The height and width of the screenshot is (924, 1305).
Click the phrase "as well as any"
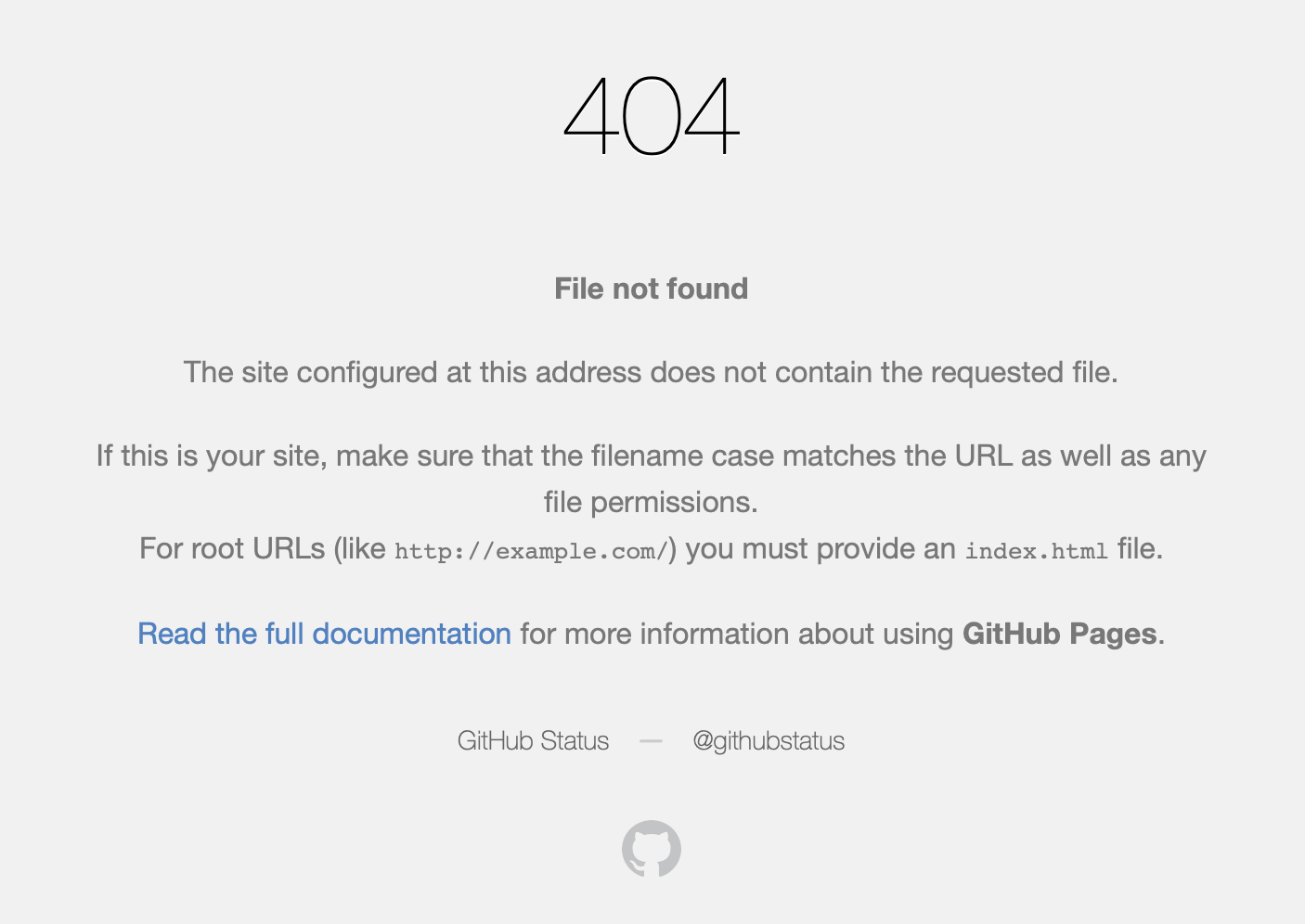[1113, 456]
